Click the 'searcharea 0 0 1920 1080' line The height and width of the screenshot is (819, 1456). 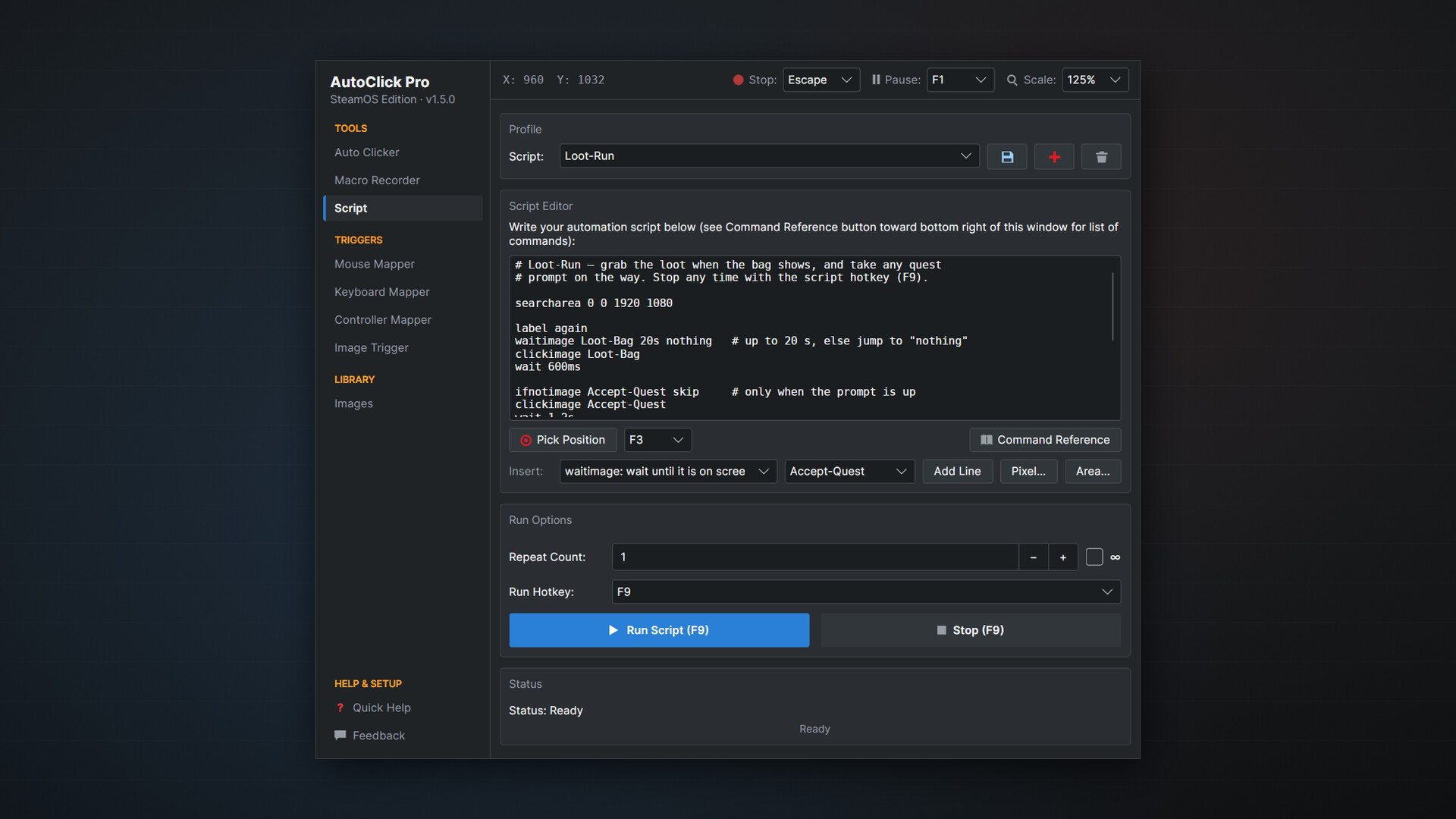[594, 303]
